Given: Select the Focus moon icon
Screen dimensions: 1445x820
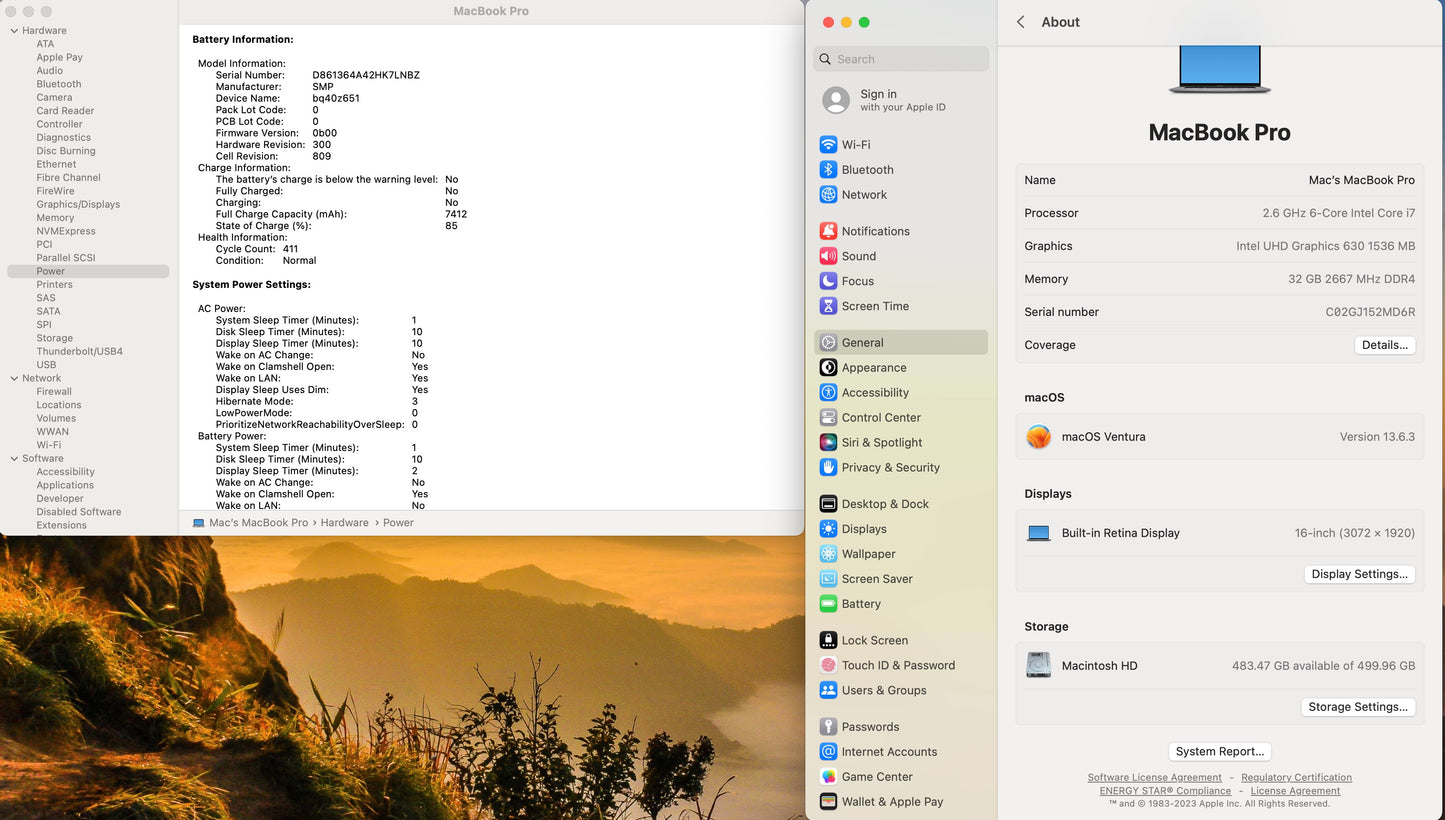Looking at the screenshot, I should tap(828, 281).
